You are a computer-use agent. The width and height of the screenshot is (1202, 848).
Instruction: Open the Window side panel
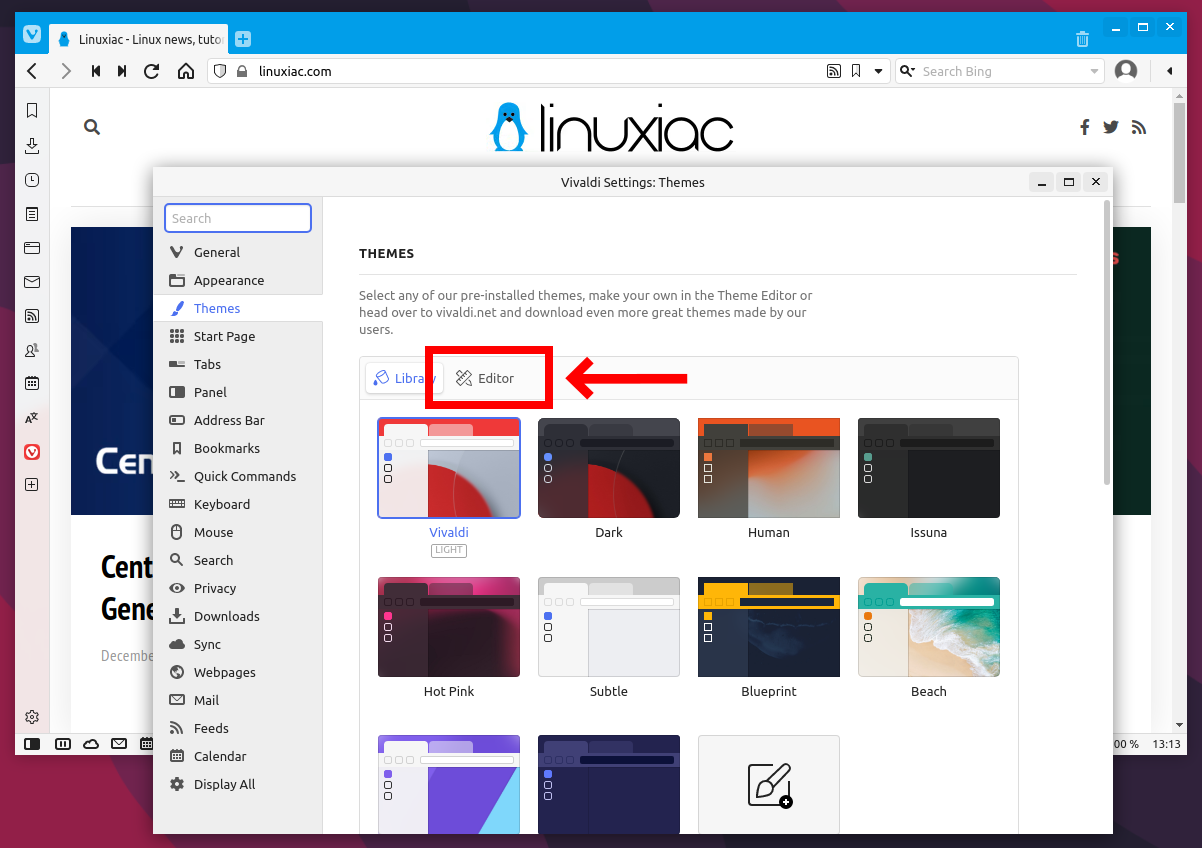32,248
